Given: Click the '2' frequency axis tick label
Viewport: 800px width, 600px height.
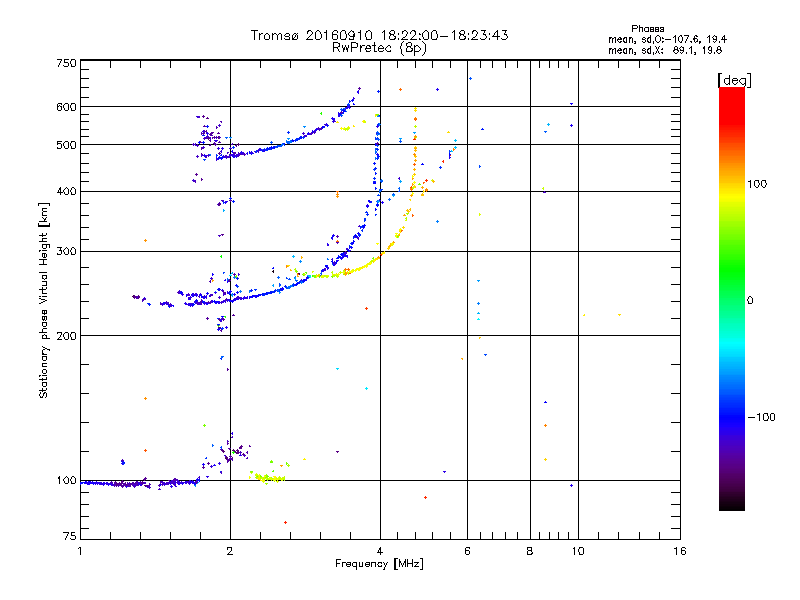Looking at the screenshot, I should pyautogui.click(x=230, y=551).
